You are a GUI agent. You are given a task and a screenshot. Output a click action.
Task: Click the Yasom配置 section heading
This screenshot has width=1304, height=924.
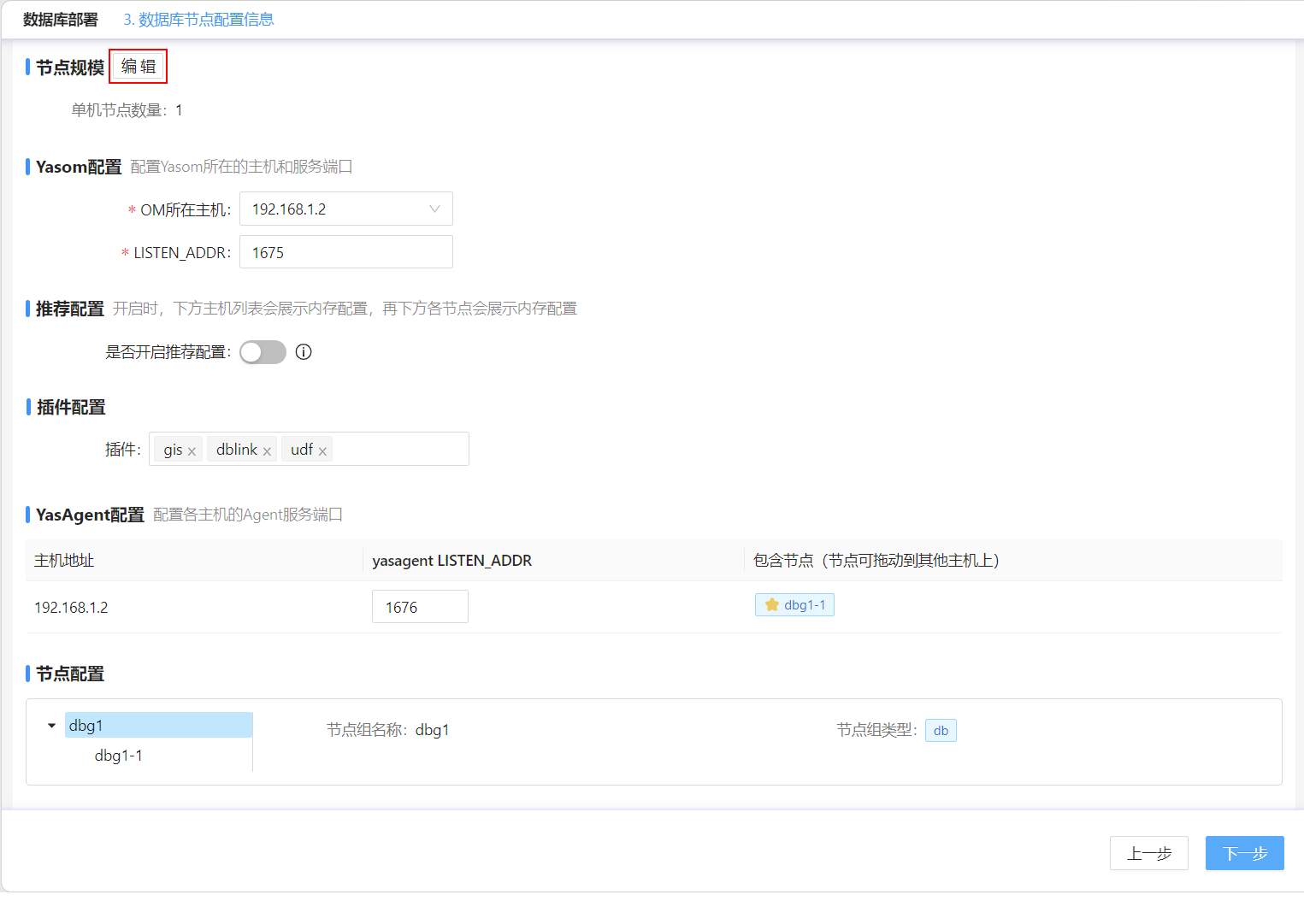tap(79, 167)
